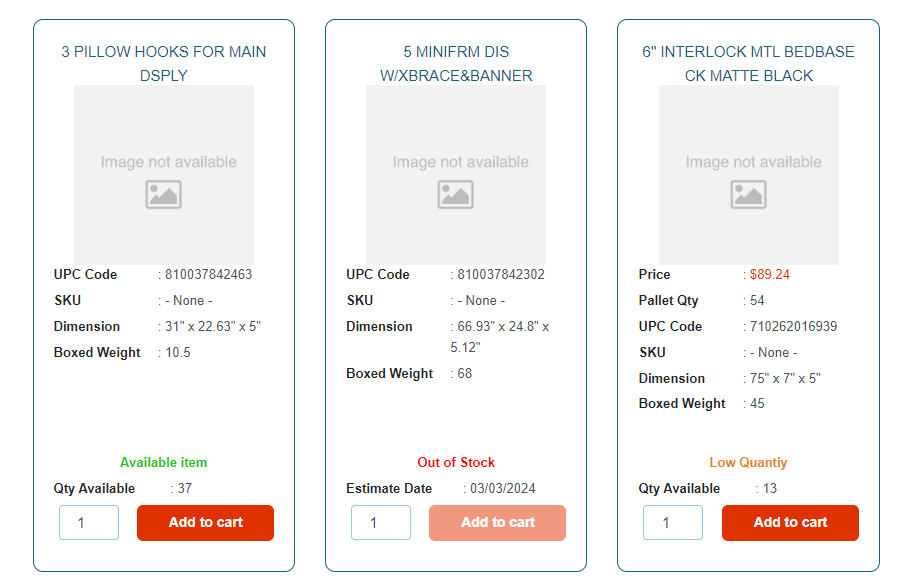
Task: Click UPC code 810037842463
Action: tap(208, 274)
